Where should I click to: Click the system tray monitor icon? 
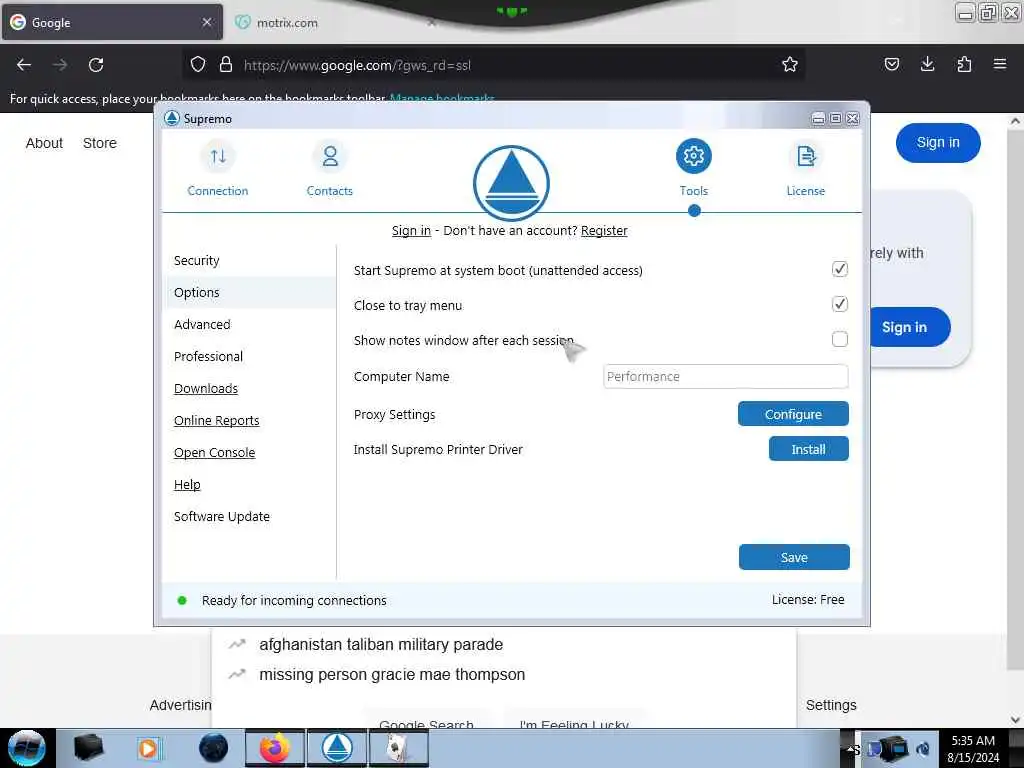[893, 750]
